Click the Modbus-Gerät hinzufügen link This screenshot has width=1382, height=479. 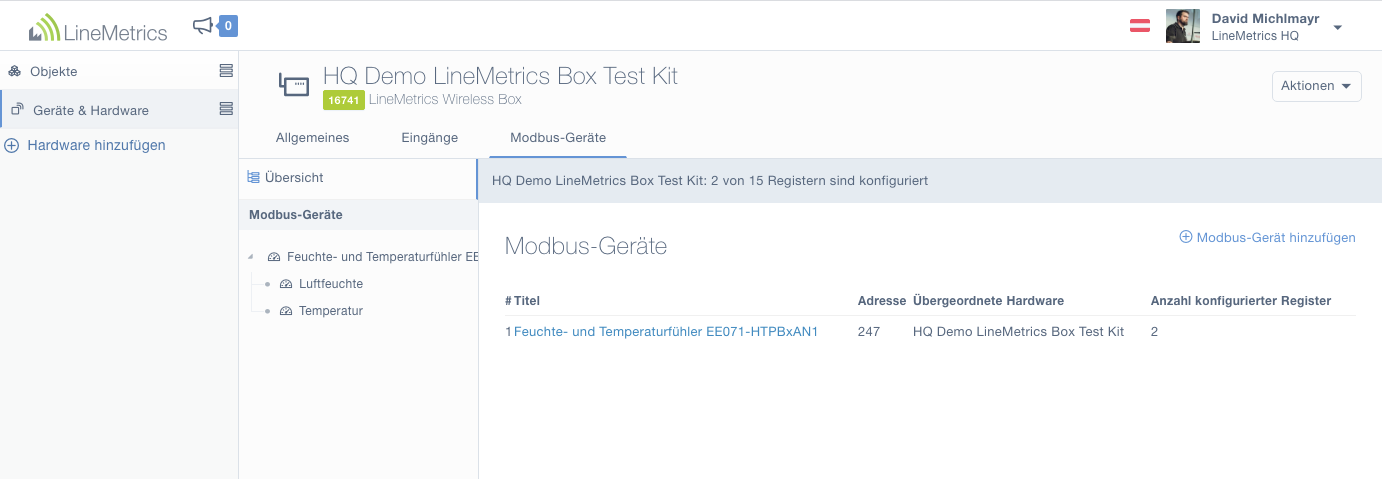point(1268,237)
